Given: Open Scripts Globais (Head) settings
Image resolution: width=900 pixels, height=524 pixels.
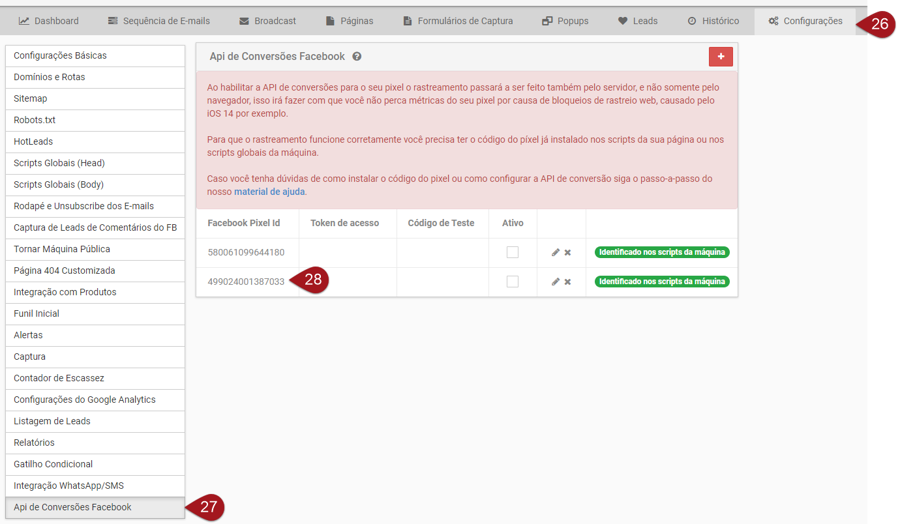Looking at the screenshot, I should tap(95, 163).
